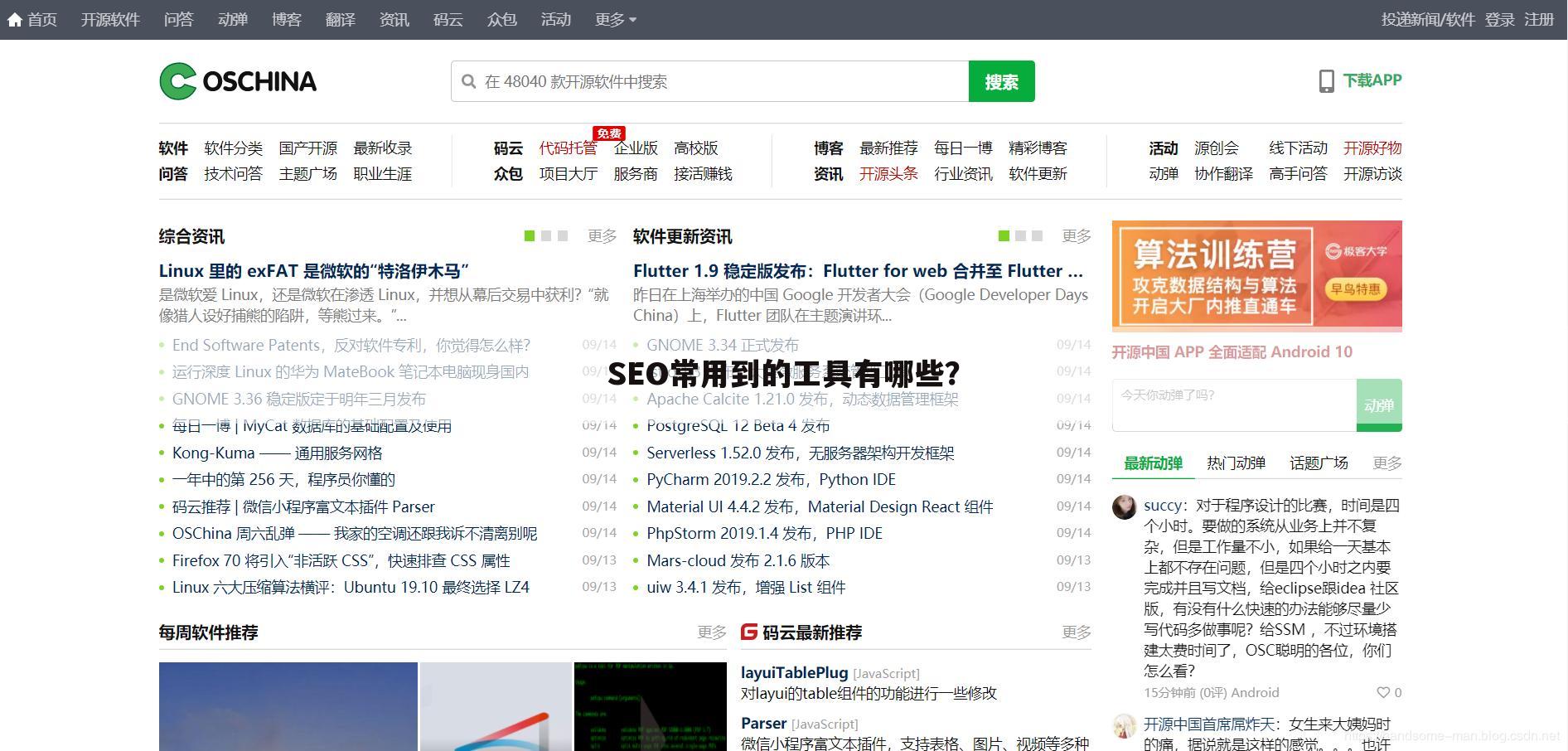
Task: Select first green page dot in 软件更新资讯
Action: (x=1004, y=236)
